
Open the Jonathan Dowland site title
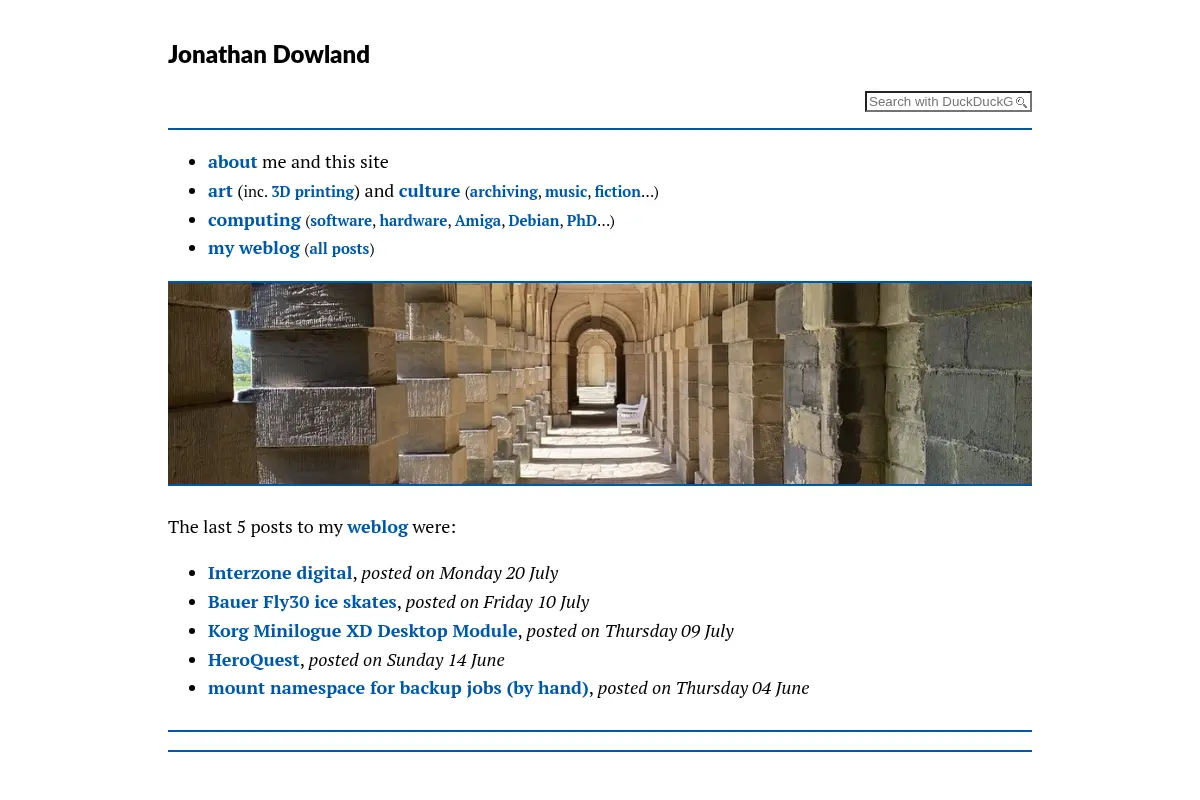tap(269, 54)
